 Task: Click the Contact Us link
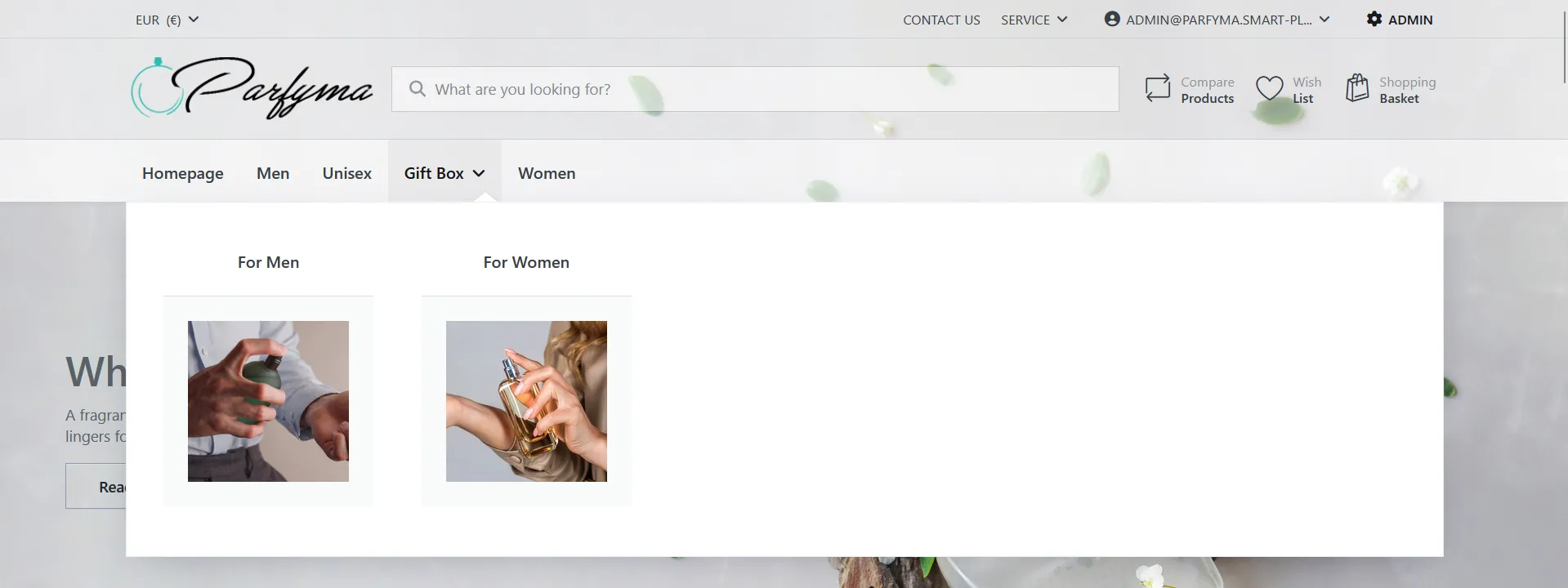pyautogui.click(x=941, y=20)
